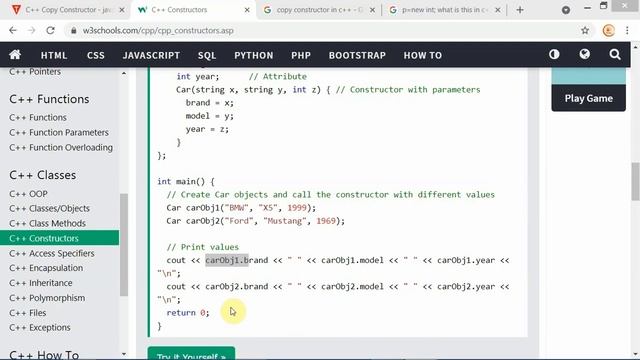The width and height of the screenshot is (640, 360).
Task: Click the "// Print values" comment
Action: click(202, 247)
